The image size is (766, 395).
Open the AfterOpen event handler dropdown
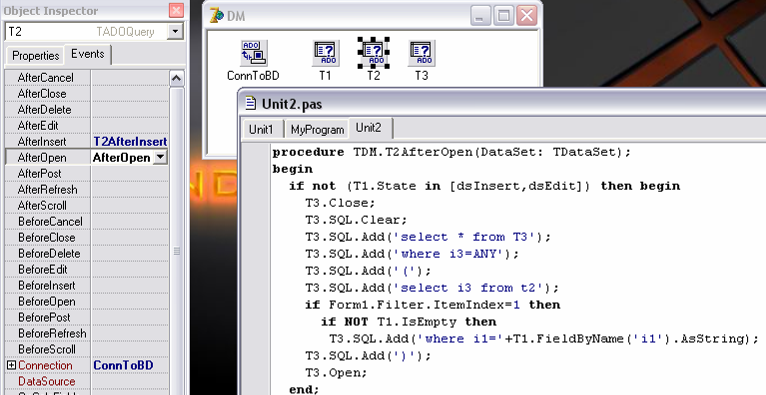[160, 157]
